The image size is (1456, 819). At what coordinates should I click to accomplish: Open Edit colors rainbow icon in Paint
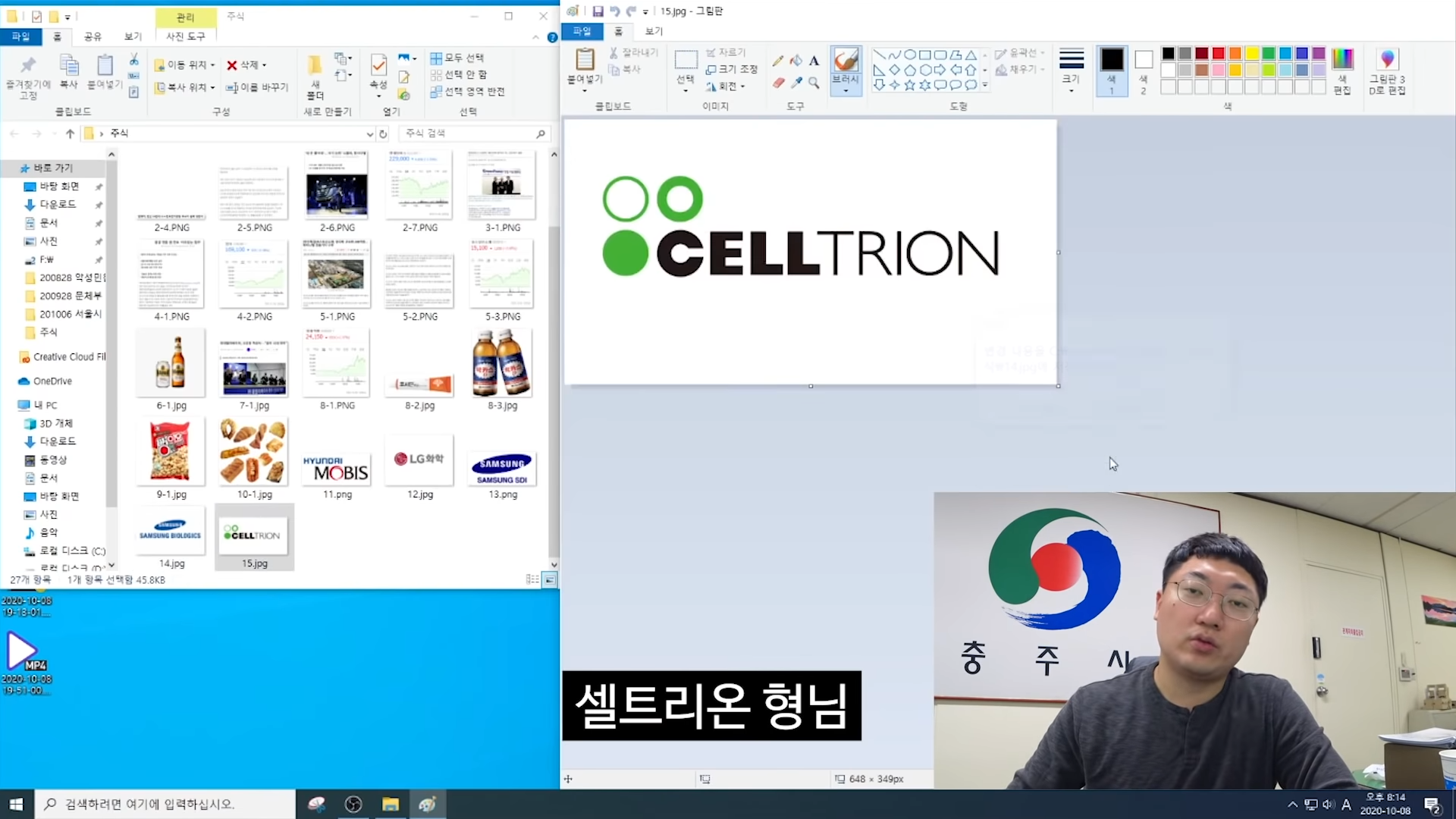click(1342, 59)
